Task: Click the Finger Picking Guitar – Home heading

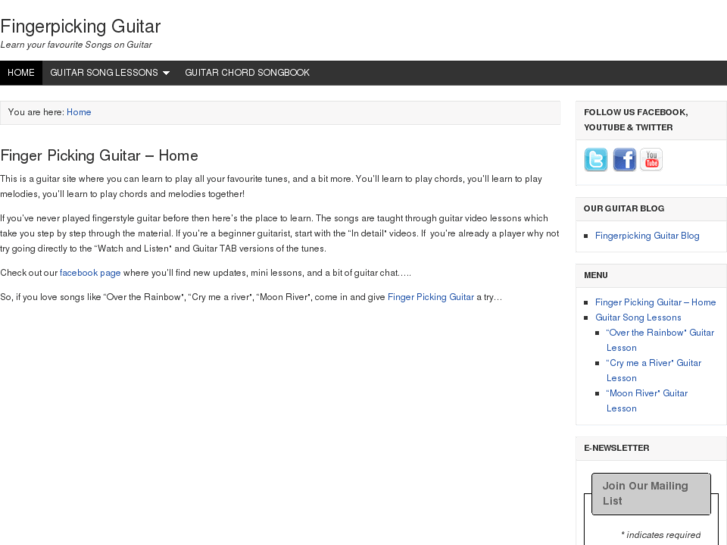Action: 99,156
